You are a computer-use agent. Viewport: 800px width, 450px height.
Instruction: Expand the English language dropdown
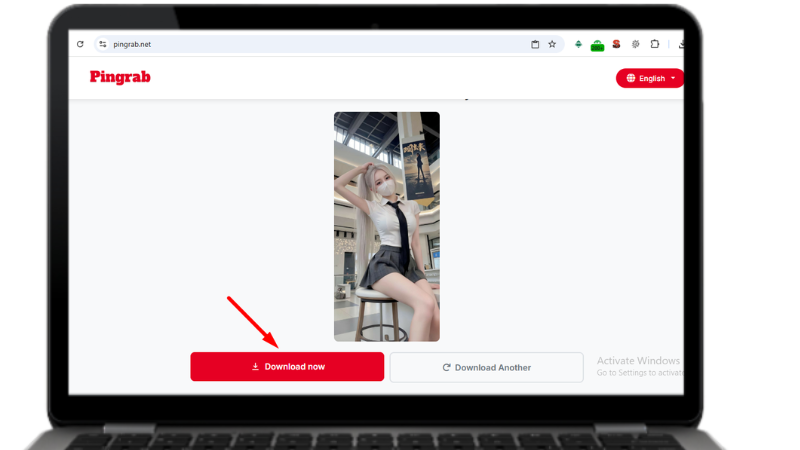pos(650,78)
